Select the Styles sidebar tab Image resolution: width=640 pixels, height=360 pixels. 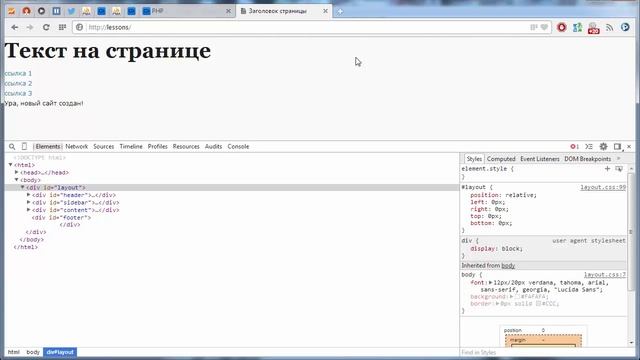coord(474,159)
